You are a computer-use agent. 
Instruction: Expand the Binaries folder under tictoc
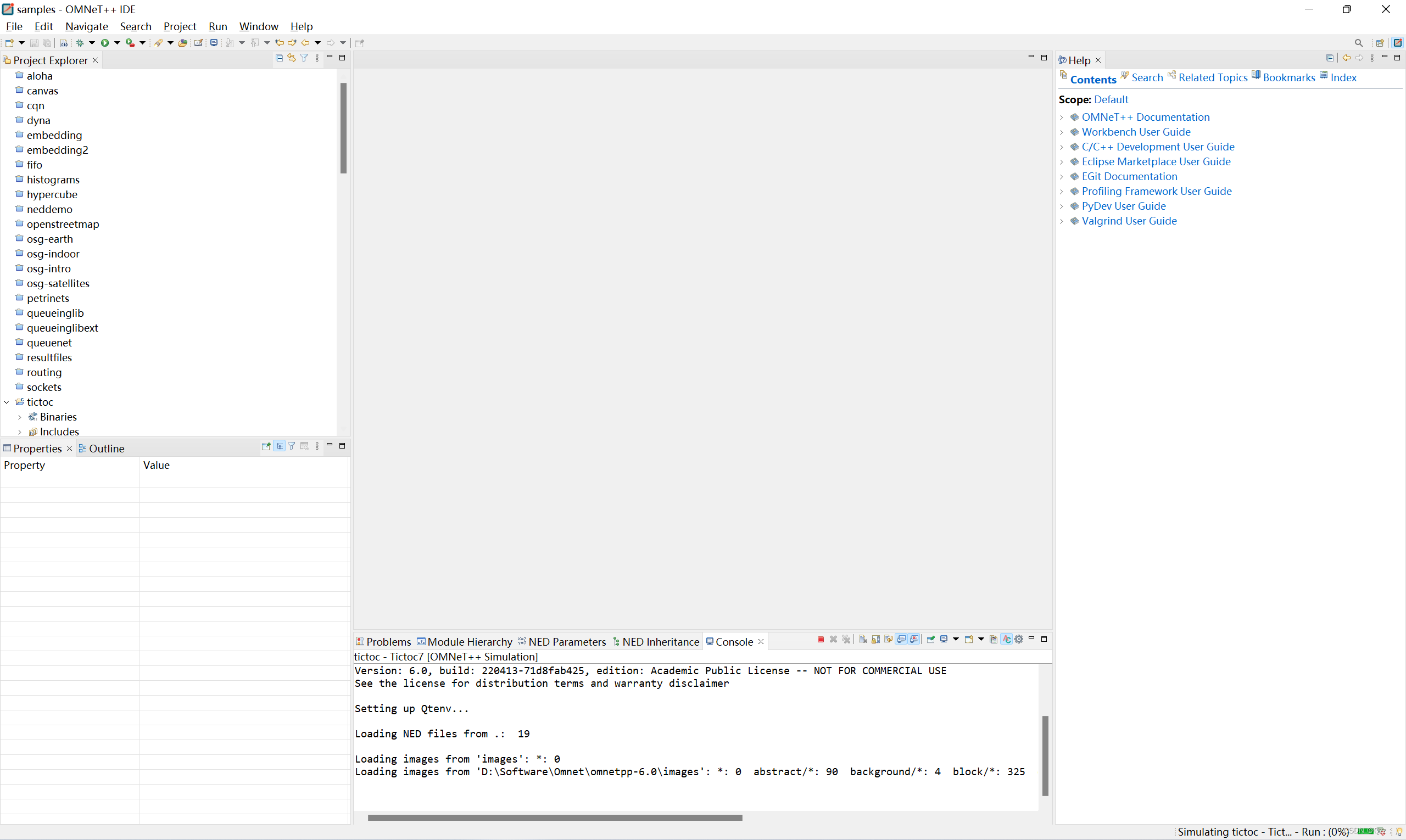(20, 417)
